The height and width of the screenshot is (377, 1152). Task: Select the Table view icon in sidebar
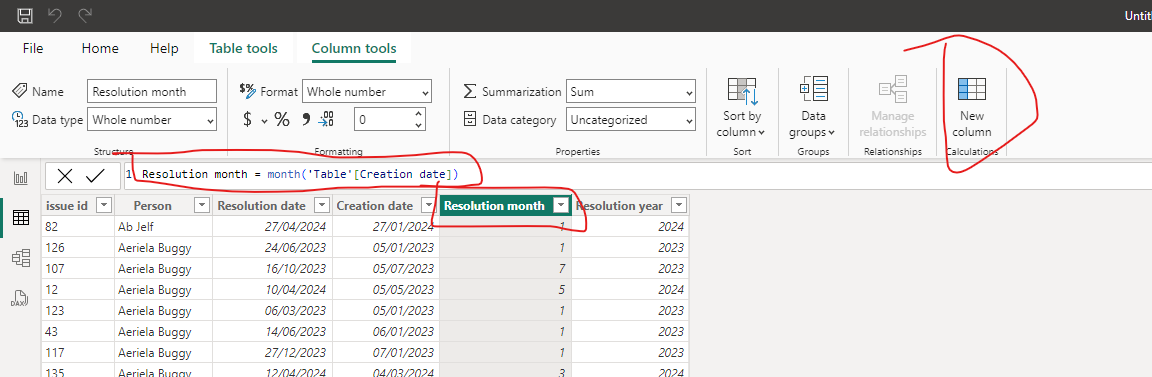tap(21, 218)
